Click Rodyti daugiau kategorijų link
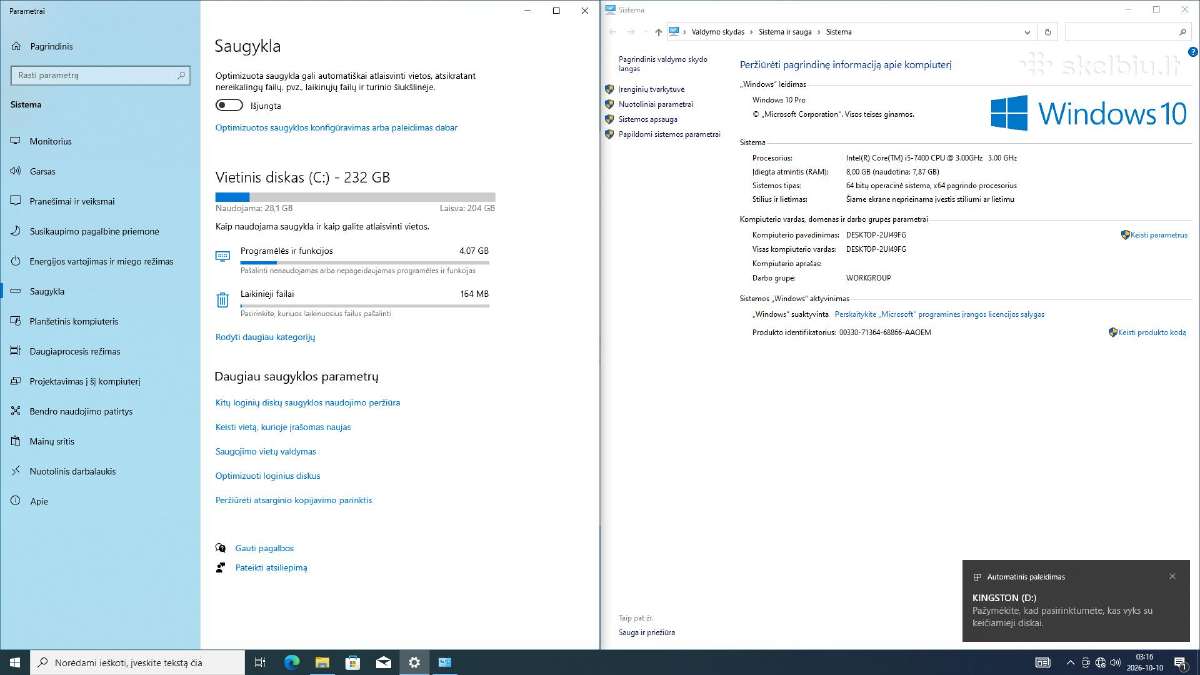1200x675 pixels. tap(265, 337)
